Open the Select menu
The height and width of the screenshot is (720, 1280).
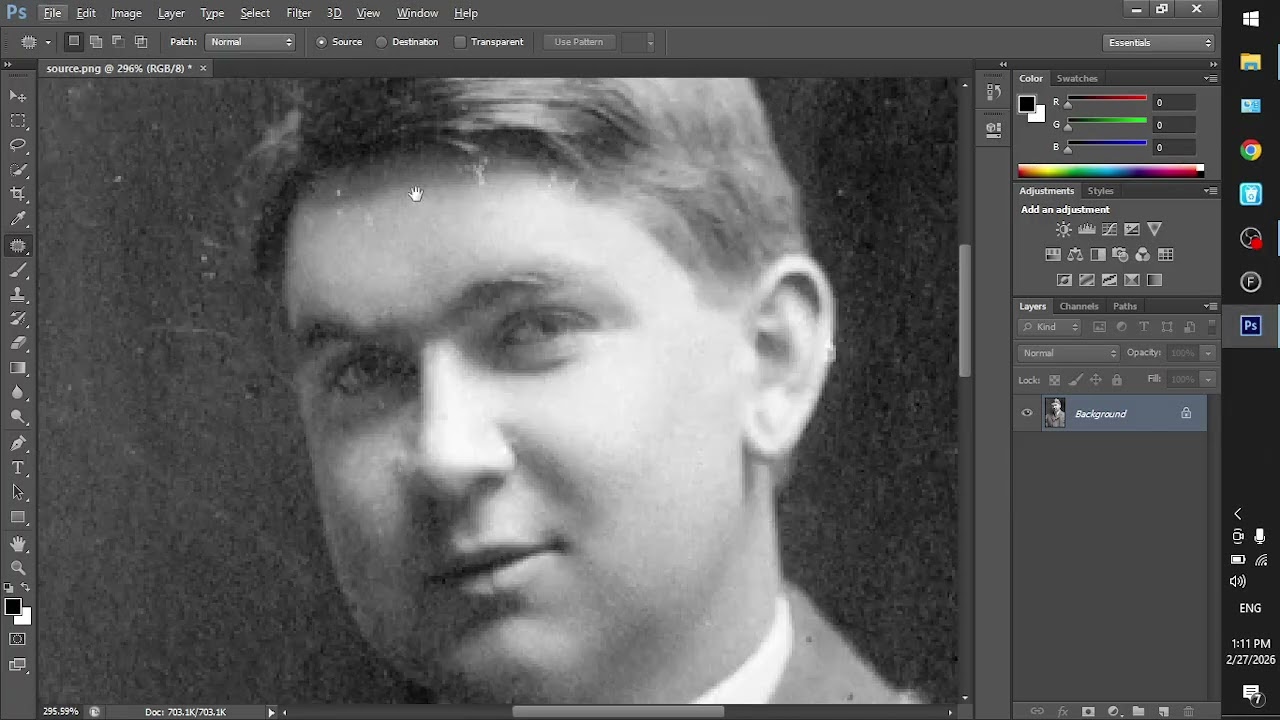(x=255, y=13)
